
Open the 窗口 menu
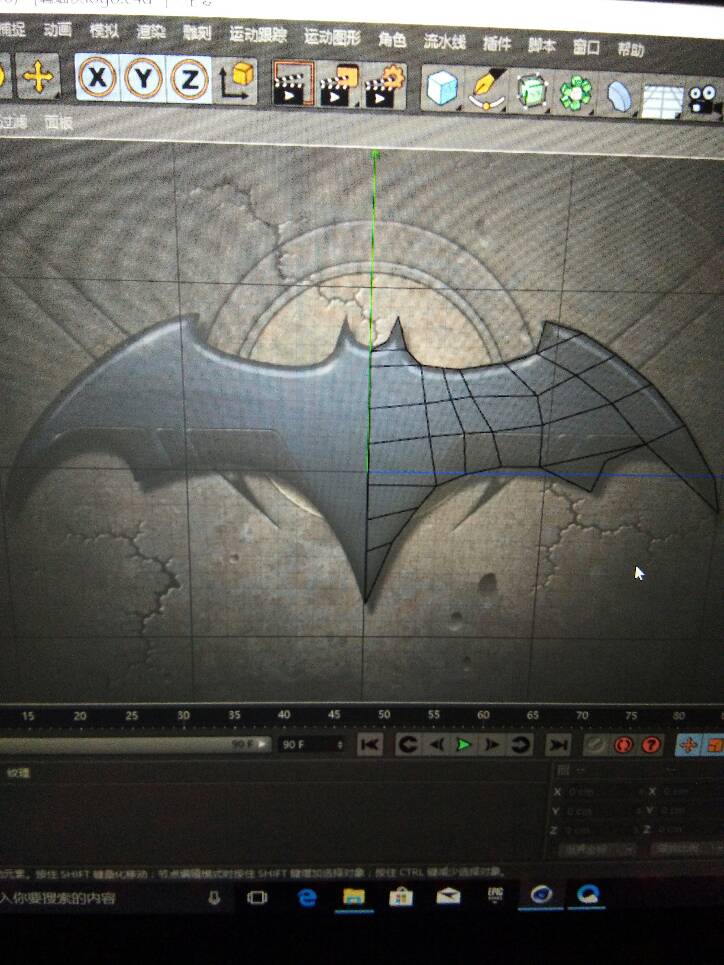click(x=586, y=47)
